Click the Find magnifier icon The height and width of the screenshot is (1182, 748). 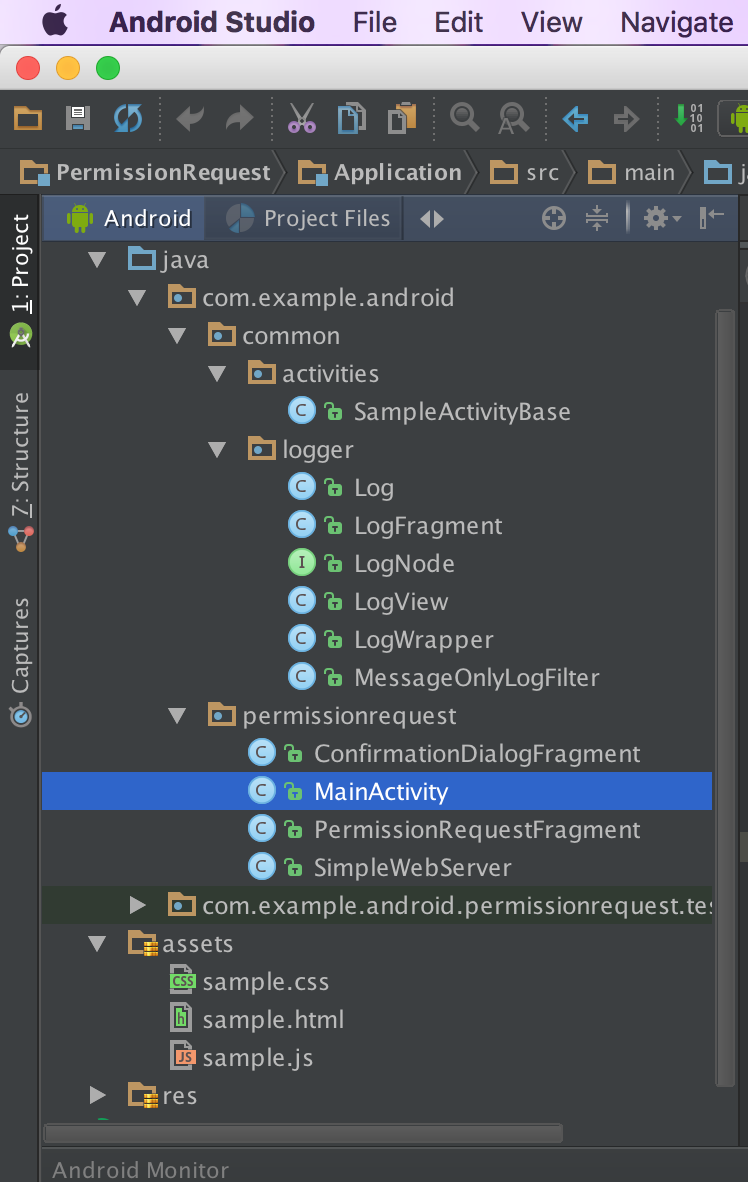pyautogui.click(x=464, y=118)
